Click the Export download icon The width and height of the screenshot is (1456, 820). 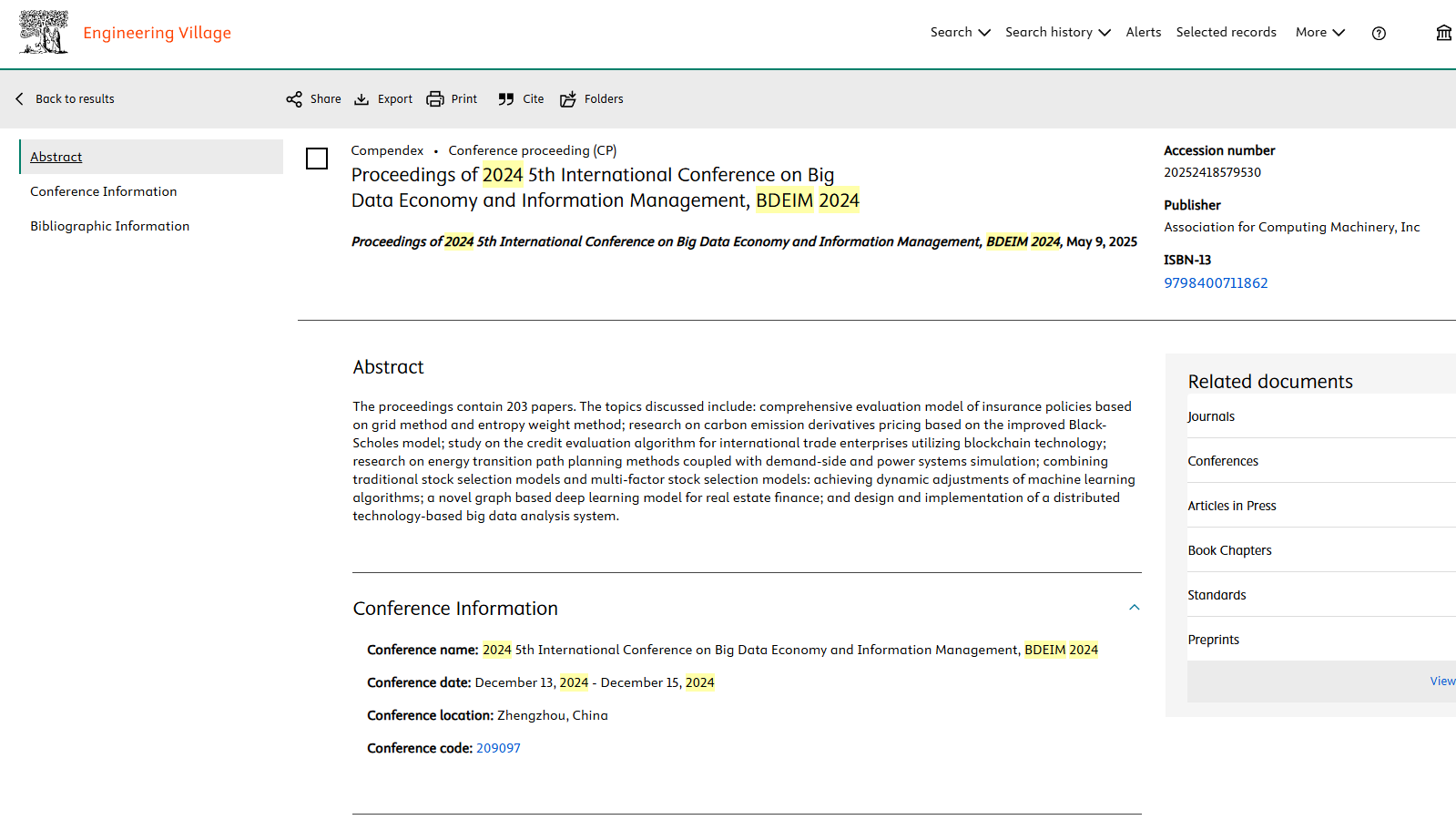click(x=361, y=99)
